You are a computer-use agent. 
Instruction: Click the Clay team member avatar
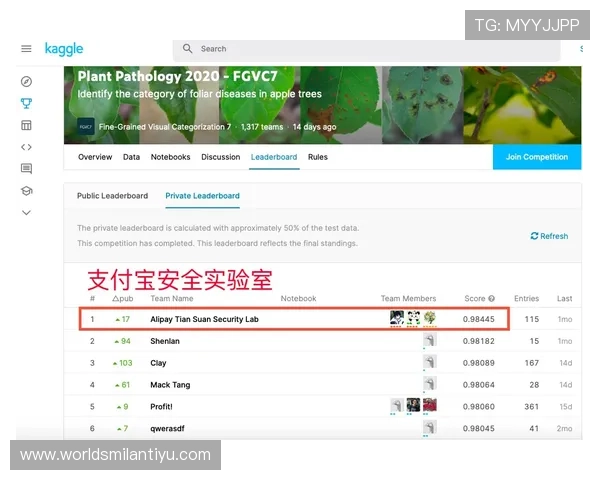(x=430, y=362)
